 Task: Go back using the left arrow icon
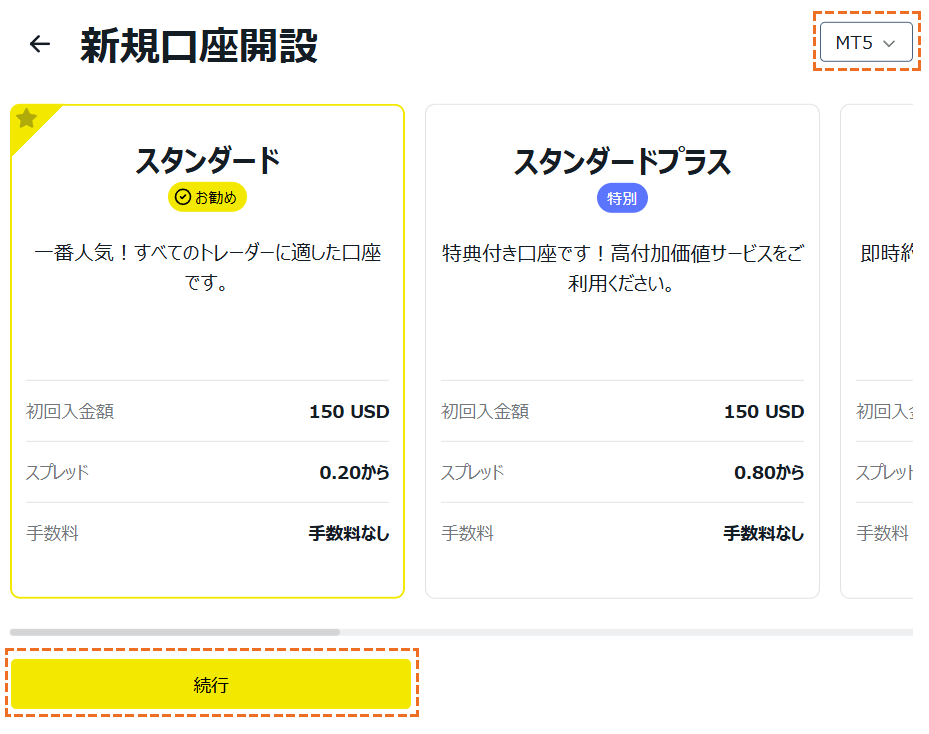pos(40,43)
